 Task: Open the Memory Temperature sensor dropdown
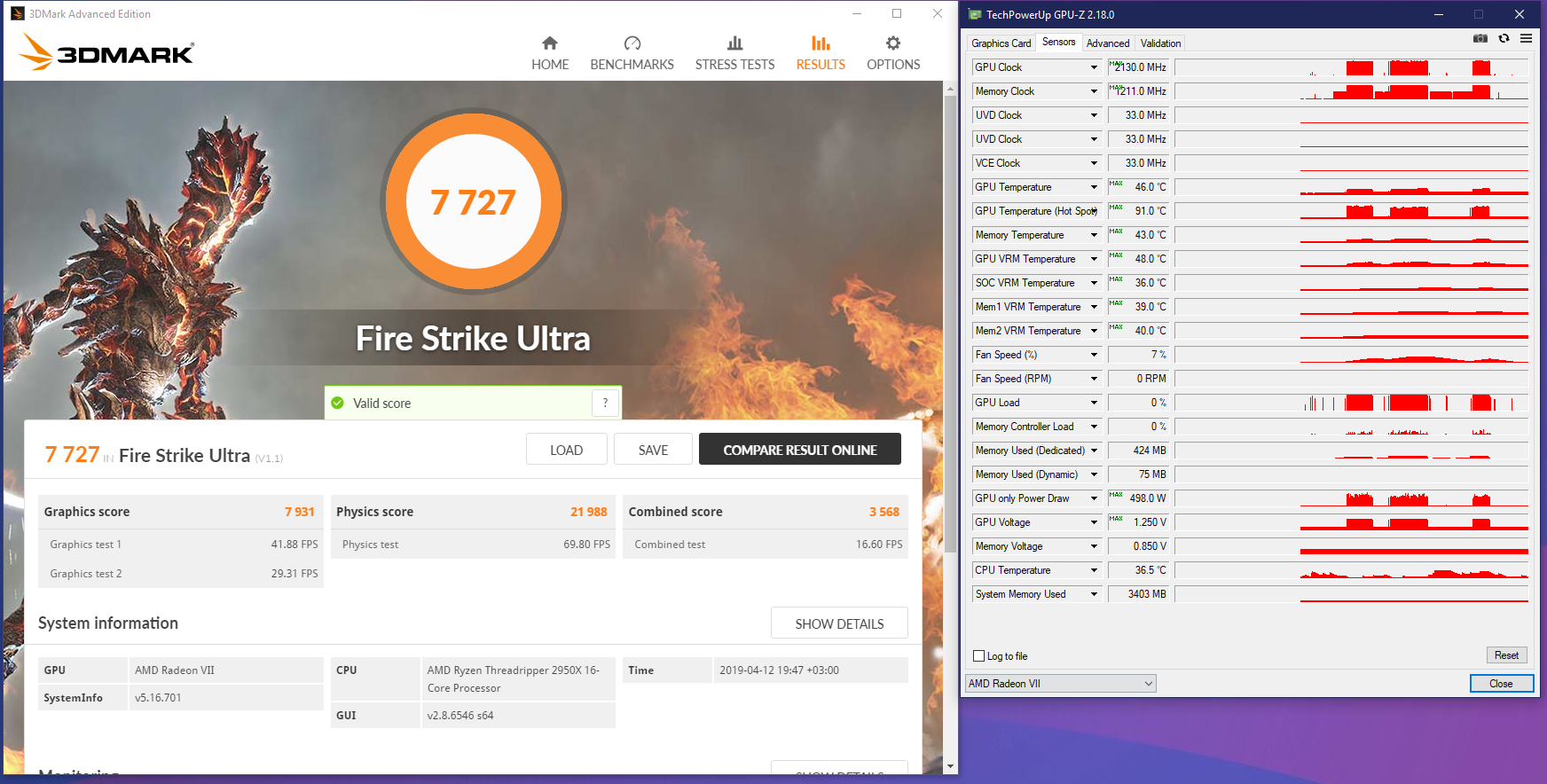1094,235
